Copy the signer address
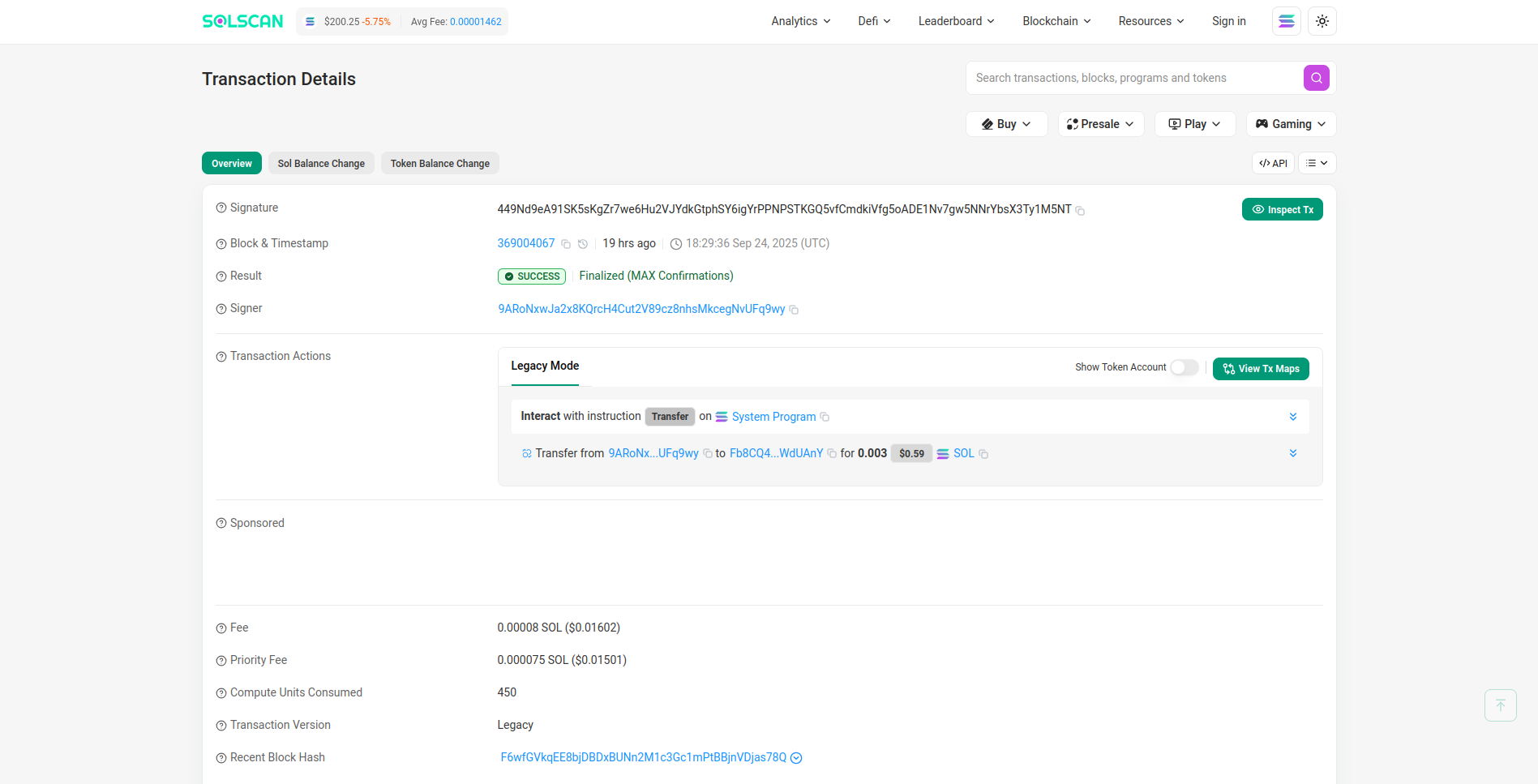The image size is (1538, 784). [794, 310]
